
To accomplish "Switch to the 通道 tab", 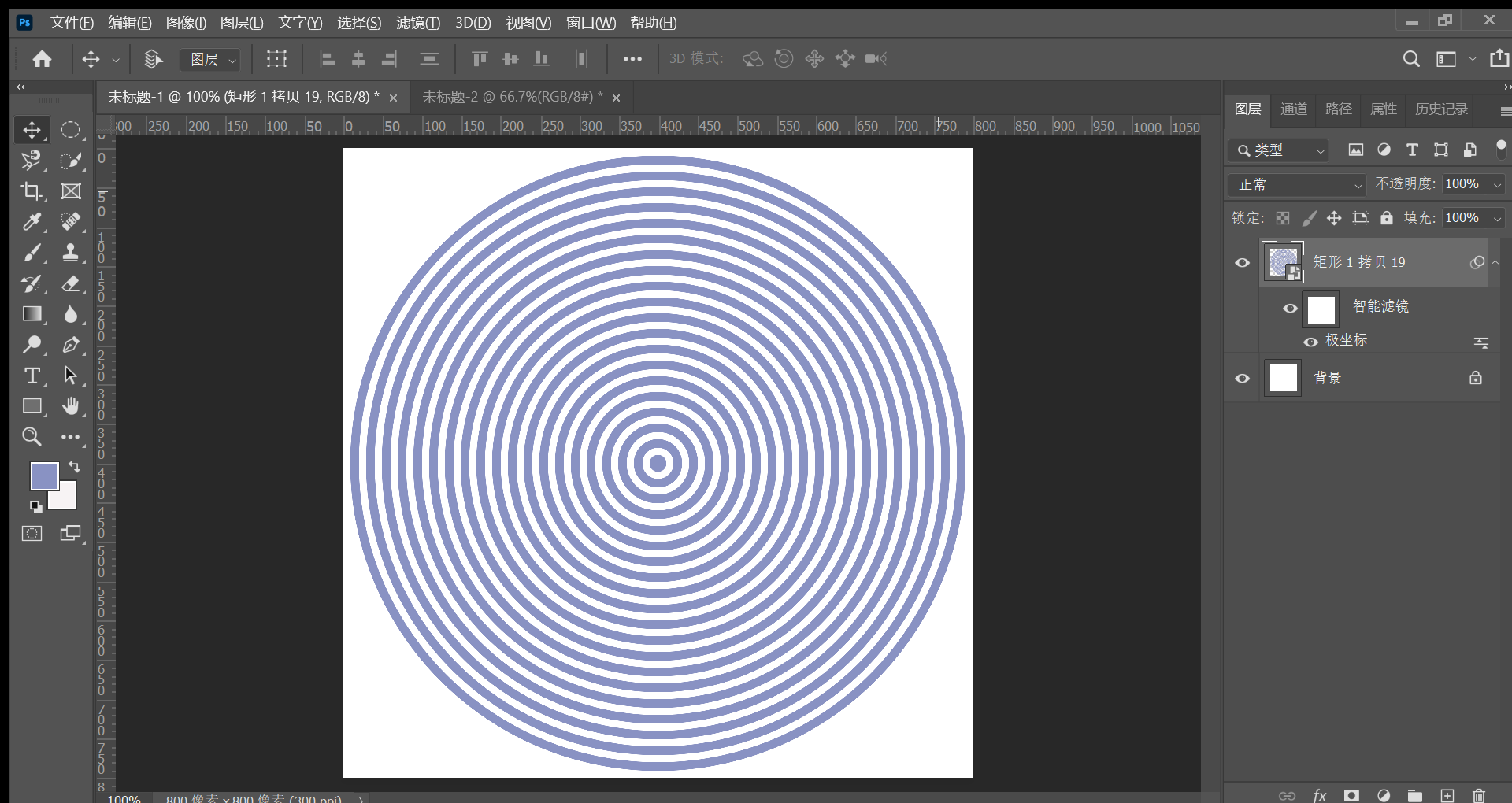I will coord(1294,109).
